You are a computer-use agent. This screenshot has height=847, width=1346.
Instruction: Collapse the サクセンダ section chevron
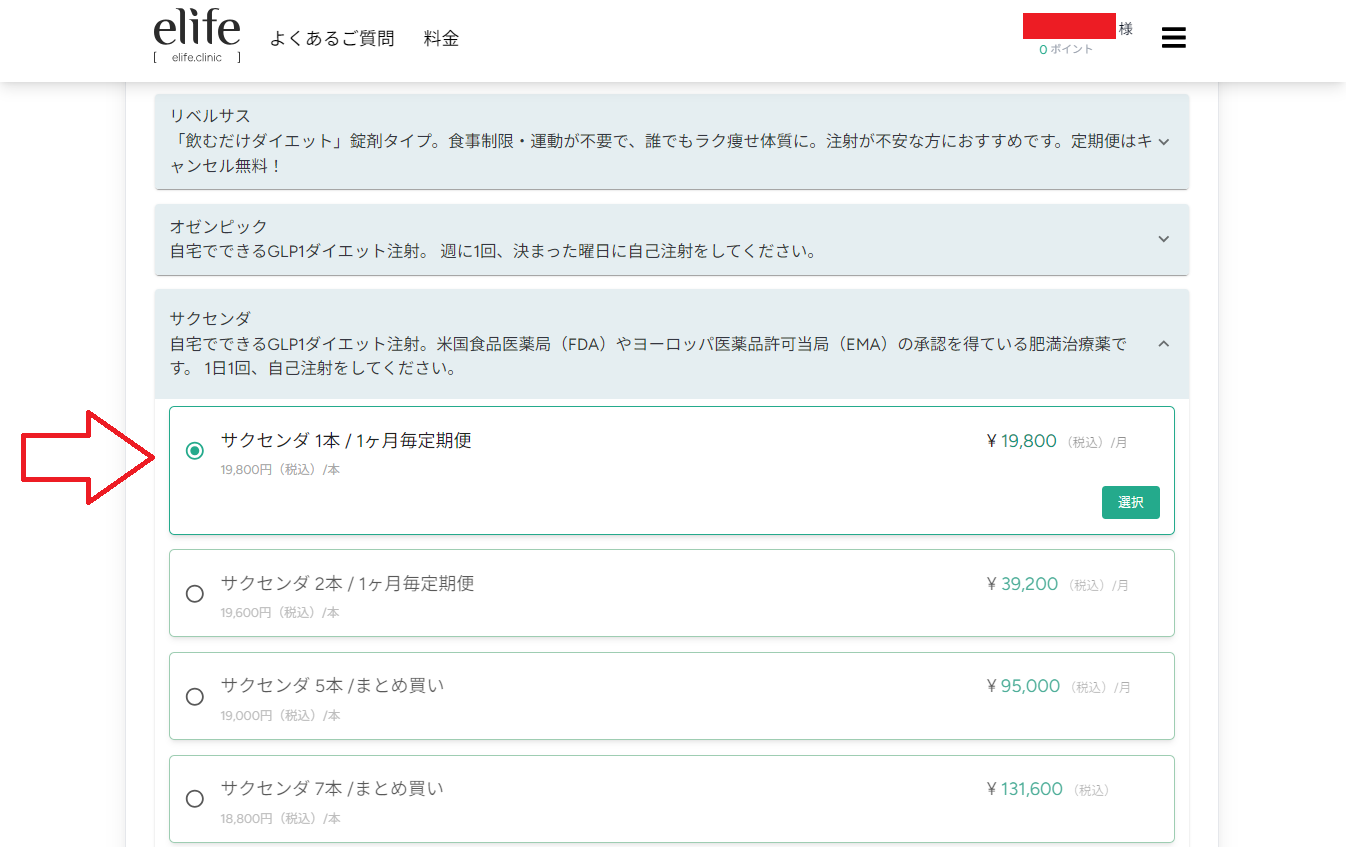[x=1163, y=344]
